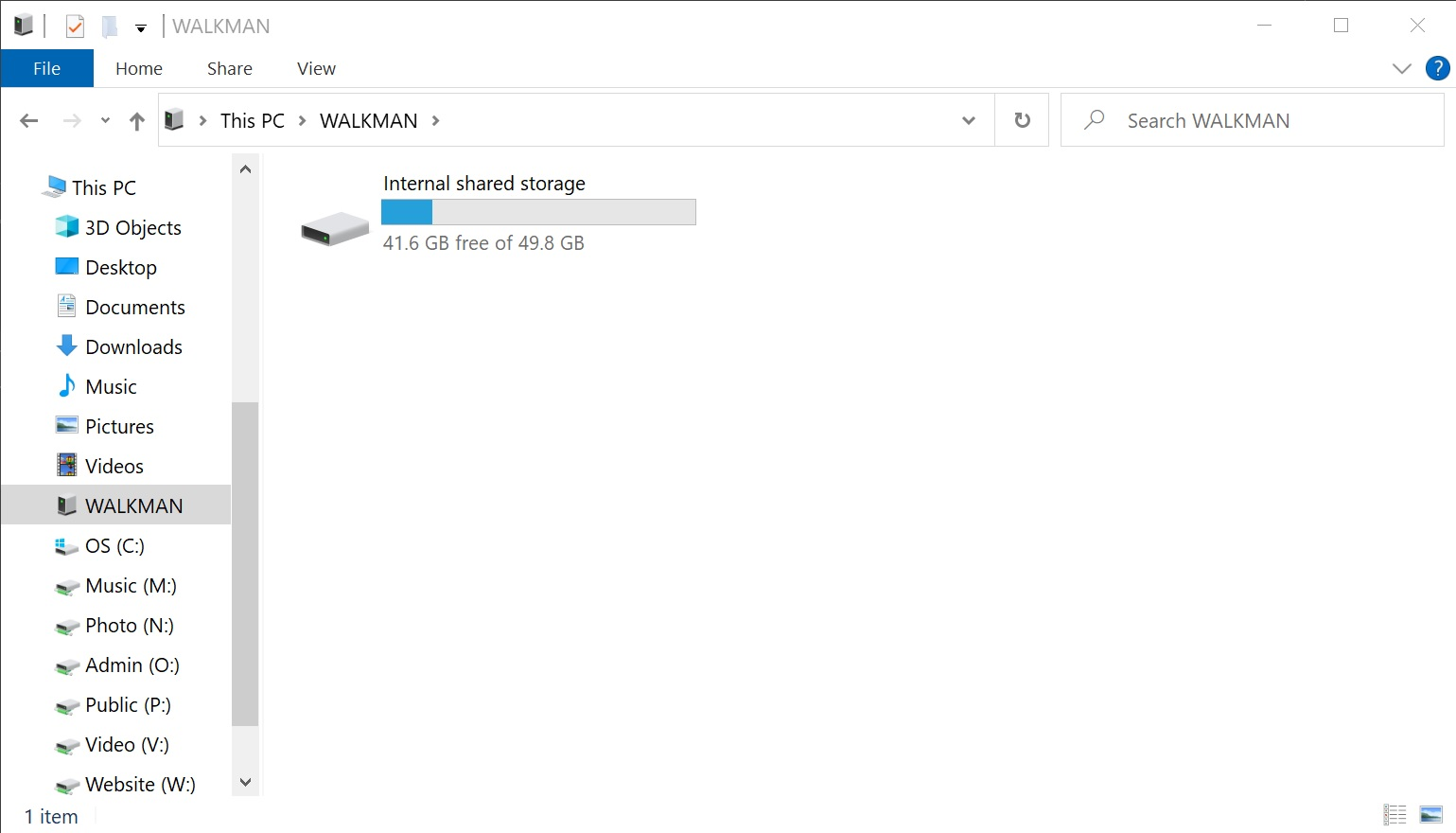The width and height of the screenshot is (1456, 833).
Task: Select WALKMAN in the address path
Action: [x=369, y=120]
